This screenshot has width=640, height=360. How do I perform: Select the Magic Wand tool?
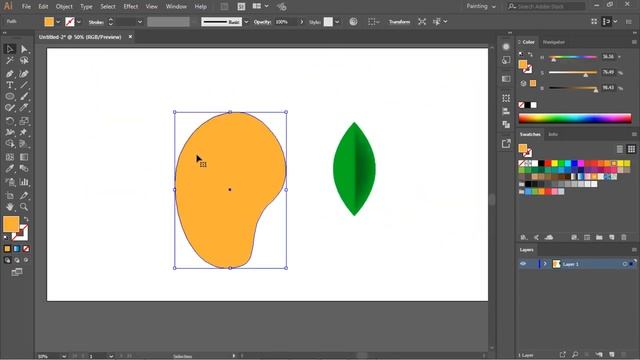click(x=10, y=61)
